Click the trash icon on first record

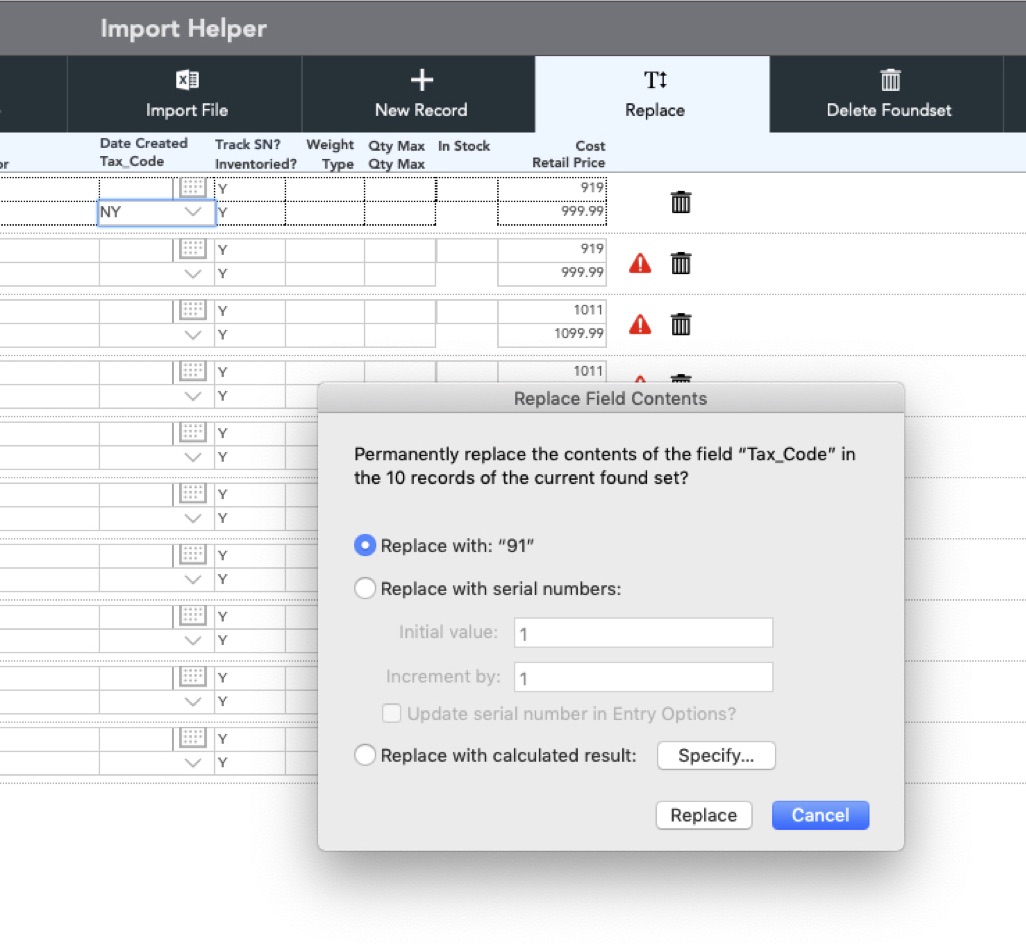click(681, 202)
